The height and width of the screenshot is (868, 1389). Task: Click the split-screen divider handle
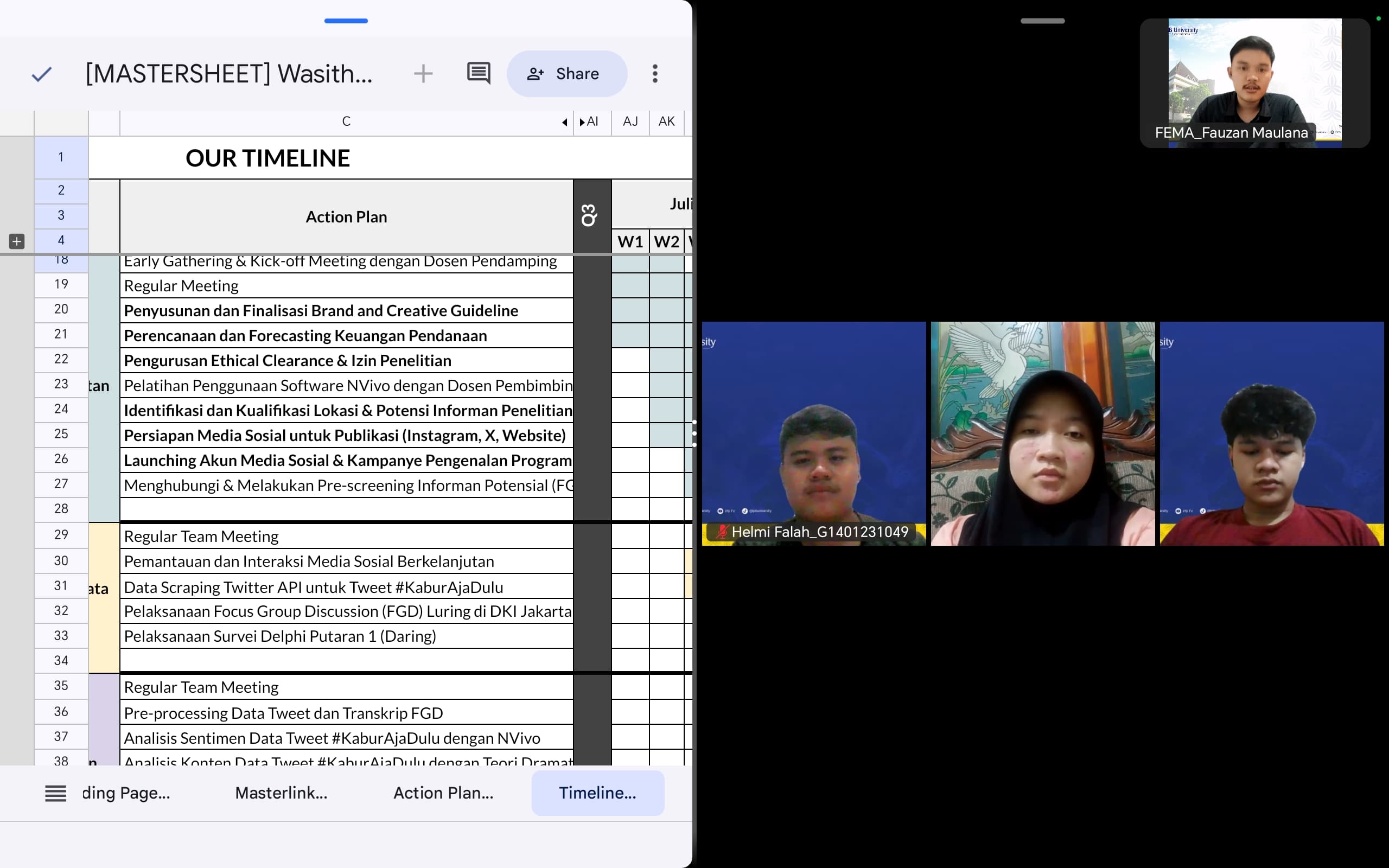[x=694, y=433]
